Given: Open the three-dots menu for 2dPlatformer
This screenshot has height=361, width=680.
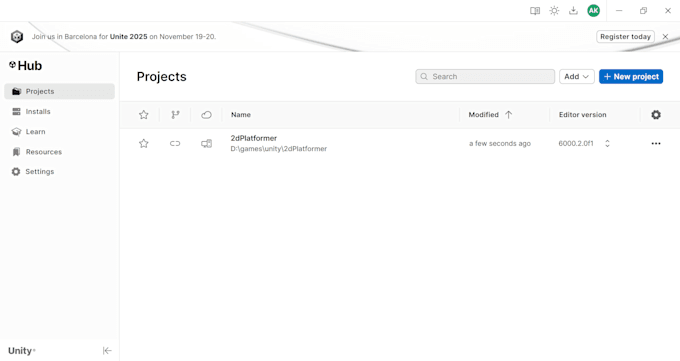Looking at the screenshot, I should coord(656,144).
